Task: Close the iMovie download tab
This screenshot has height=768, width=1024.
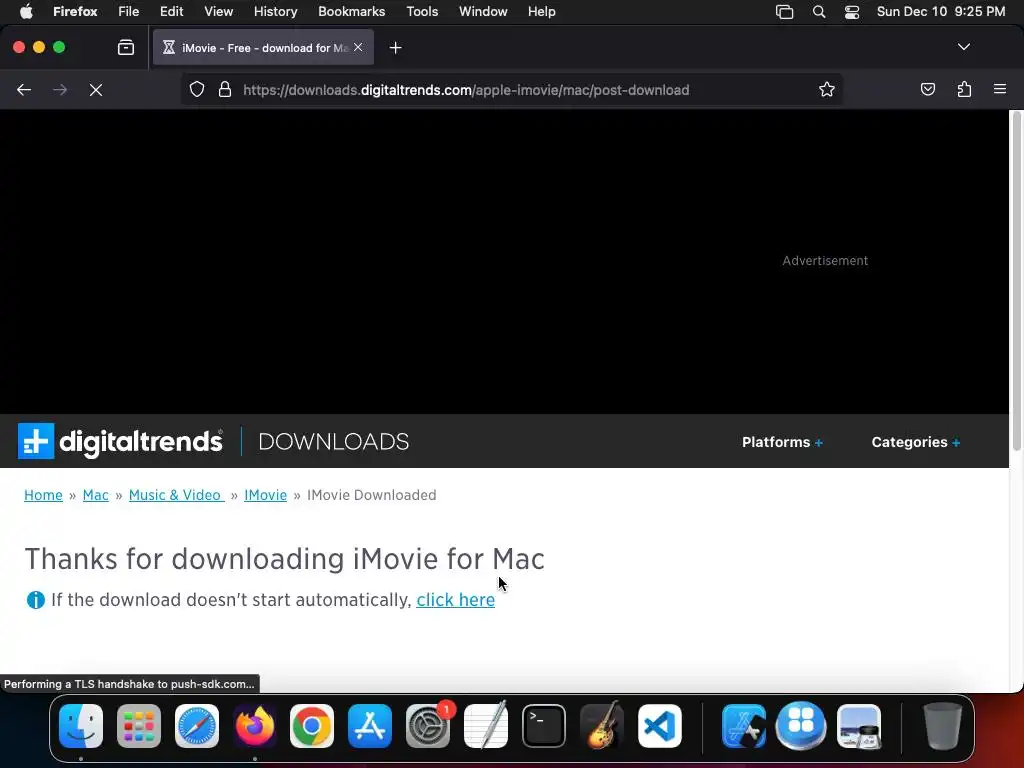Action: [358, 47]
